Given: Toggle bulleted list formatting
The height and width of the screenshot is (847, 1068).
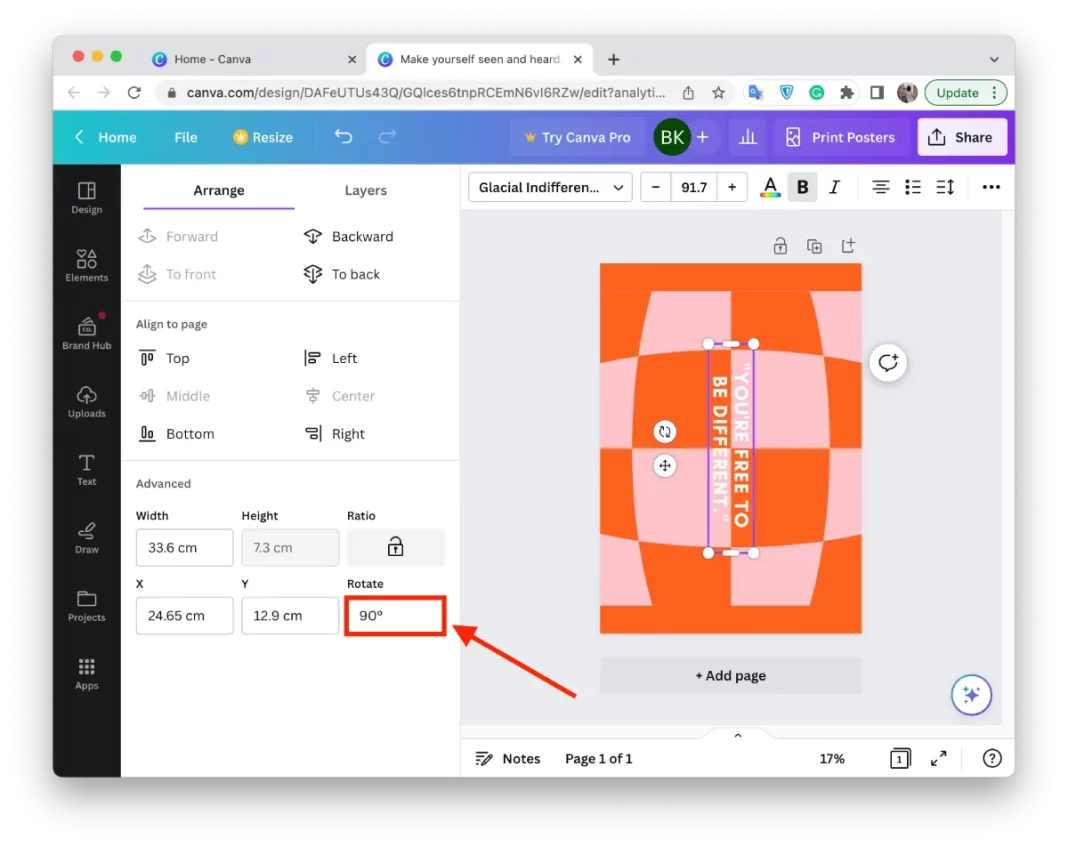Looking at the screenshot, I should coord(913,187).
